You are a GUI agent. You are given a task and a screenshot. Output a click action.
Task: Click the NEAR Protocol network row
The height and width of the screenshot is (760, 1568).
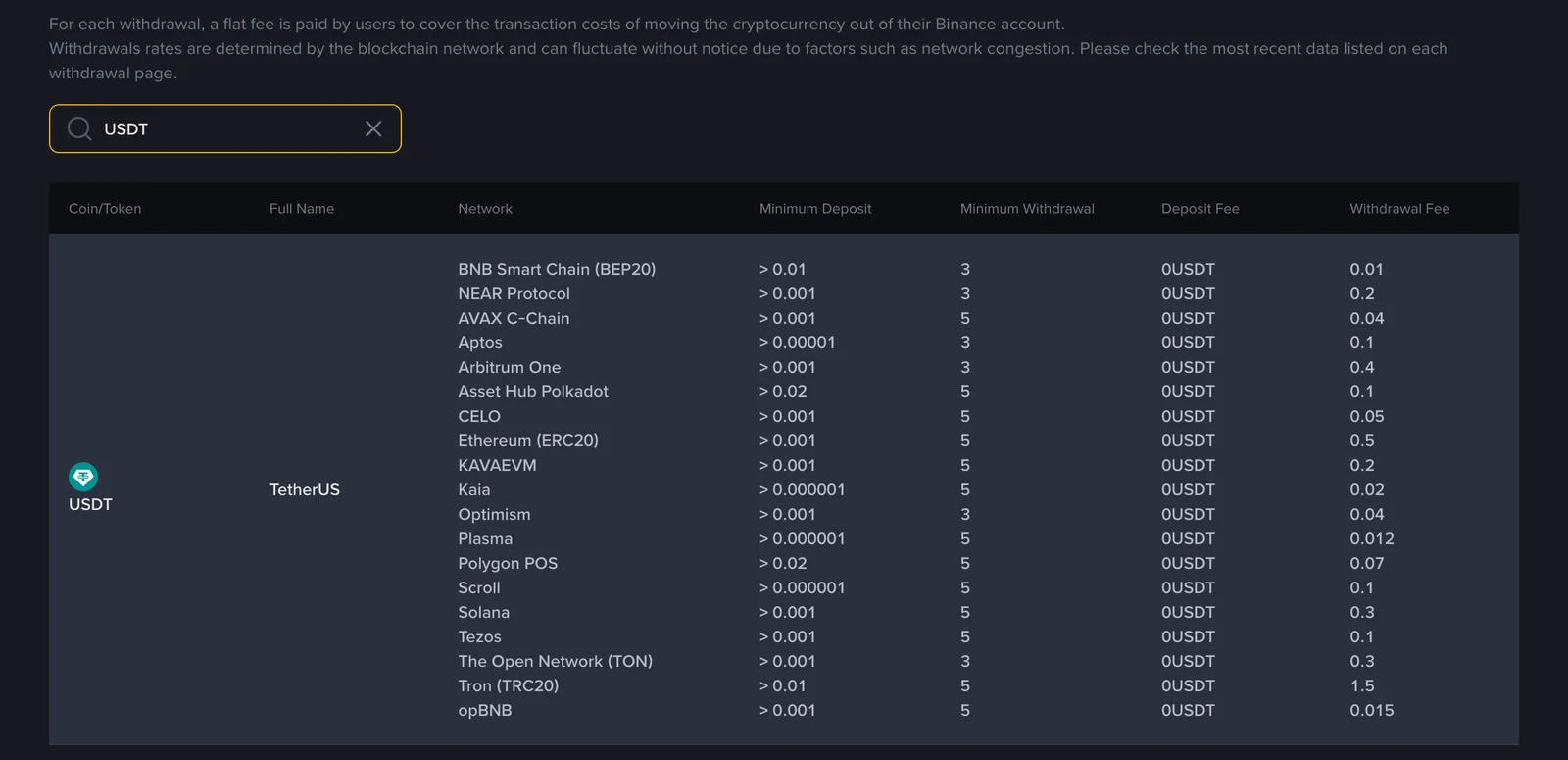tap(514, 293)
